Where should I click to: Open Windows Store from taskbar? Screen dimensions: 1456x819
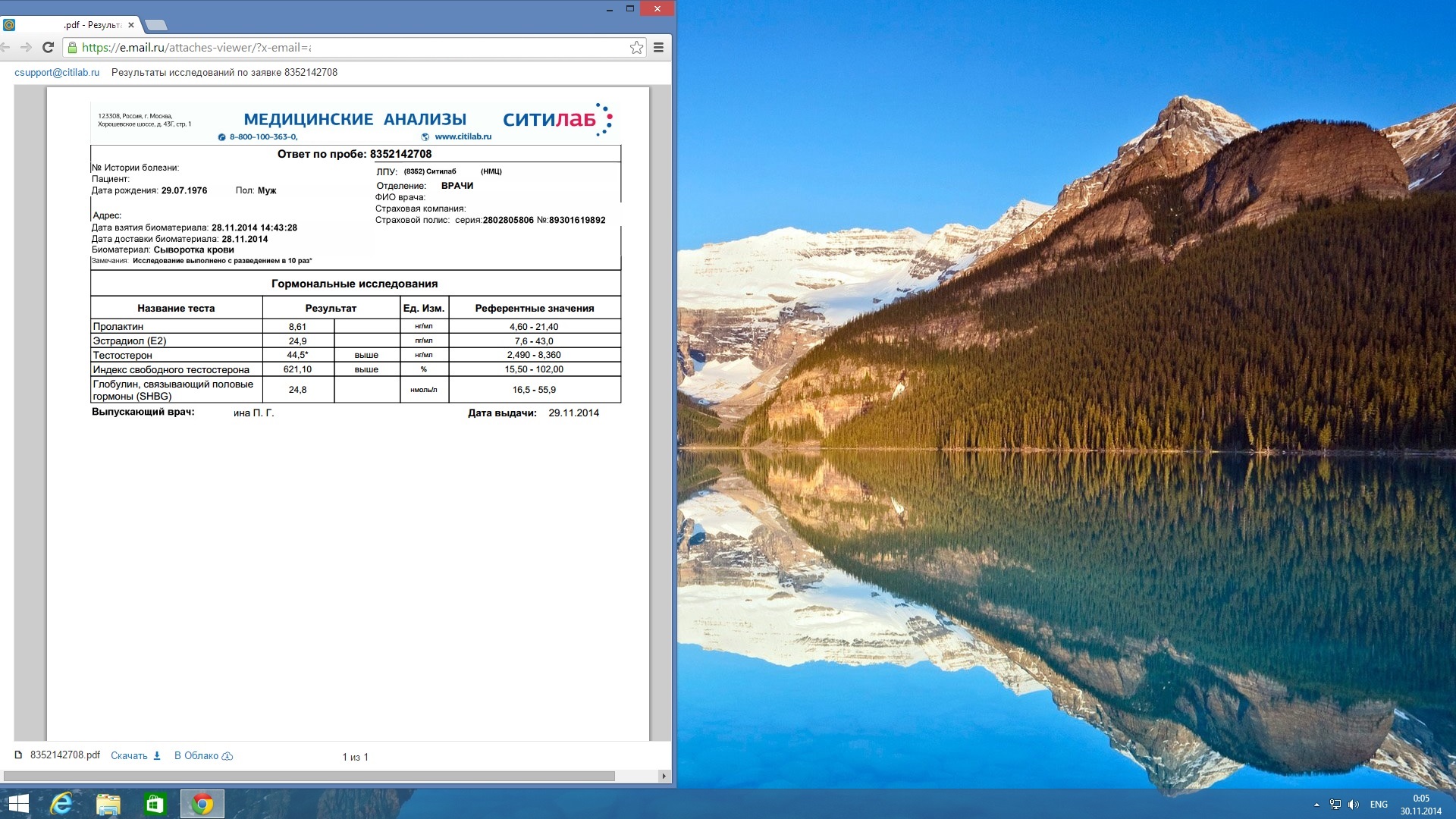(155, 804)
